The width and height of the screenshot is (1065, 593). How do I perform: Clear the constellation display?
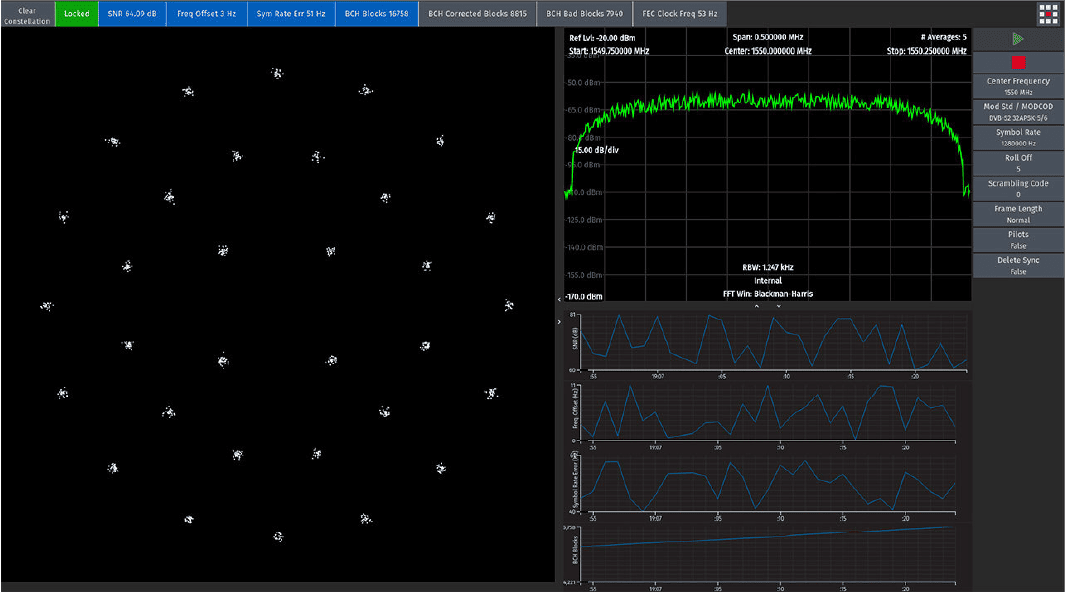coord(27,14)
